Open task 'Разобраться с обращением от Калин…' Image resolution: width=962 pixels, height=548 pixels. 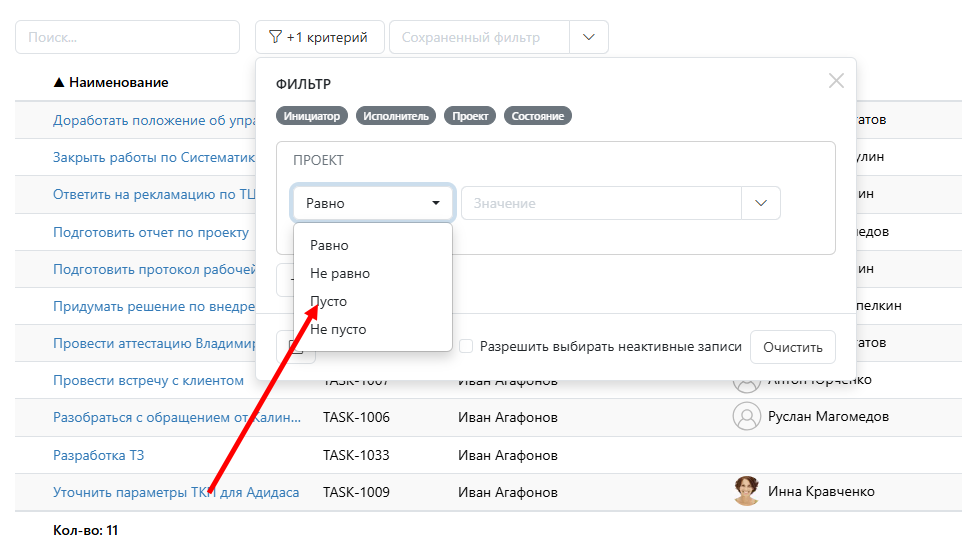tap(177, 417)
